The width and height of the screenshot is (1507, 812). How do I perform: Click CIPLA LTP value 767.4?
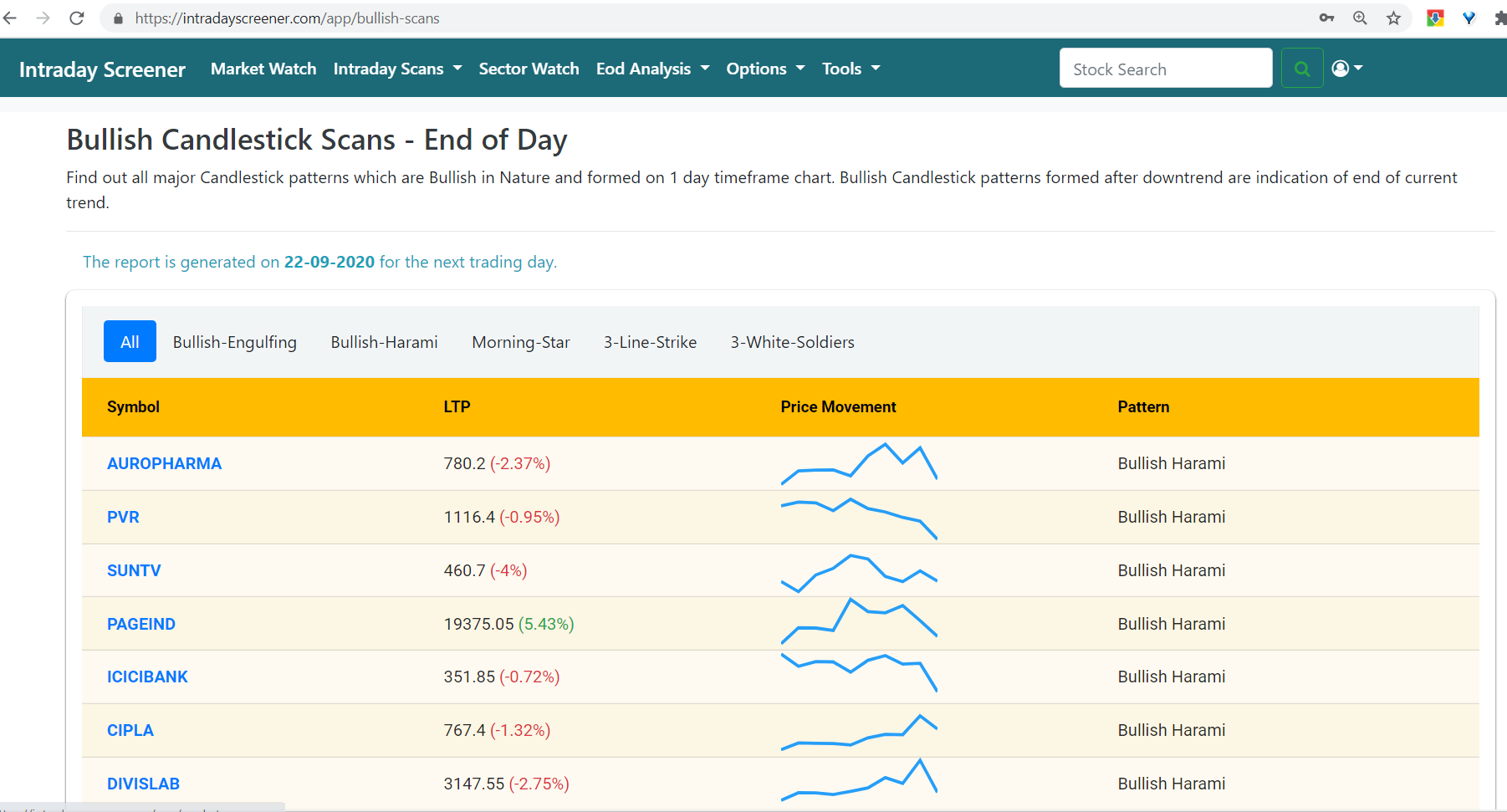click(x=464, y=730)
